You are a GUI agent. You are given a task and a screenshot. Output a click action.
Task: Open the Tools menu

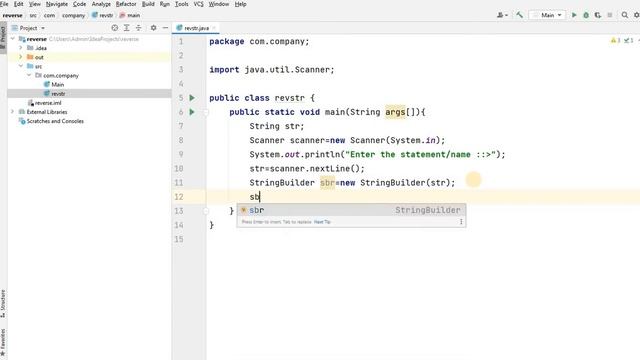[182, 4]
